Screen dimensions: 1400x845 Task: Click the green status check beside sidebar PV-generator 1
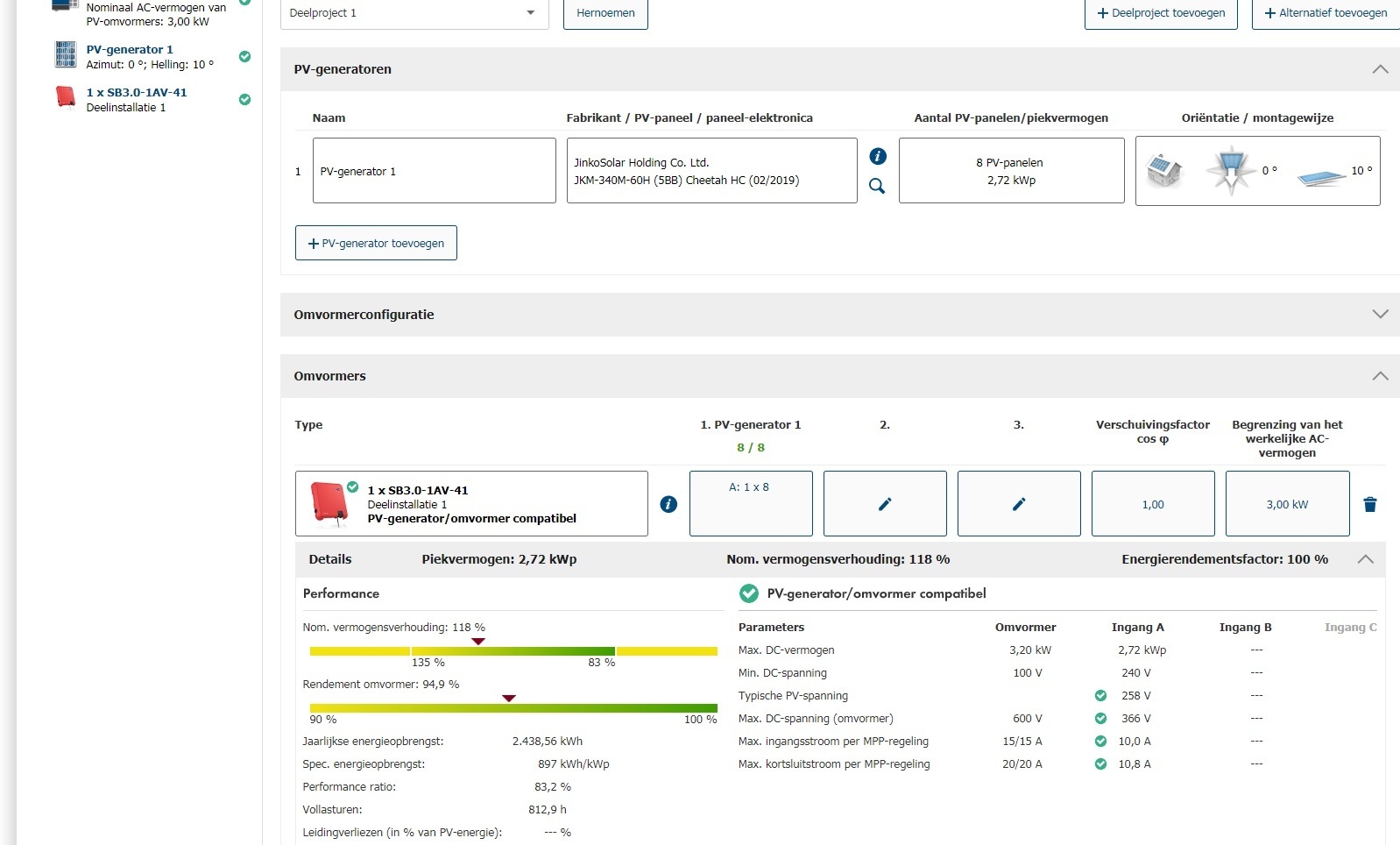point(244,57)
